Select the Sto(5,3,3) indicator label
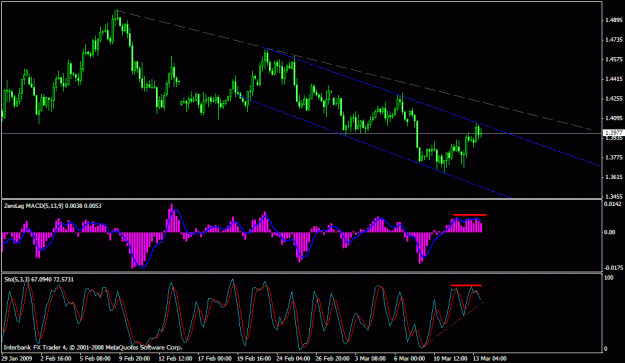Image resolution: width=625 pixels, height=363 pixels. 39,280
